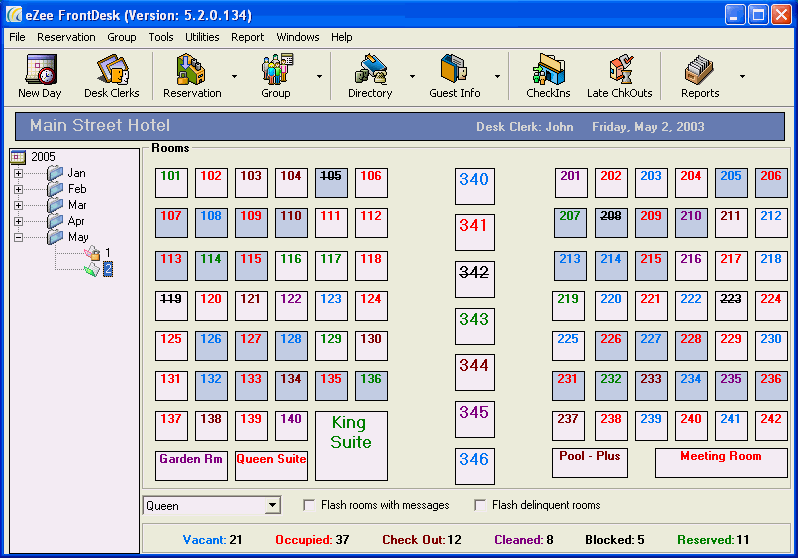This screenshot has height=558, width=798.
Task: Enable Flash rooms with messages checkbox
Action: (309, 505)
